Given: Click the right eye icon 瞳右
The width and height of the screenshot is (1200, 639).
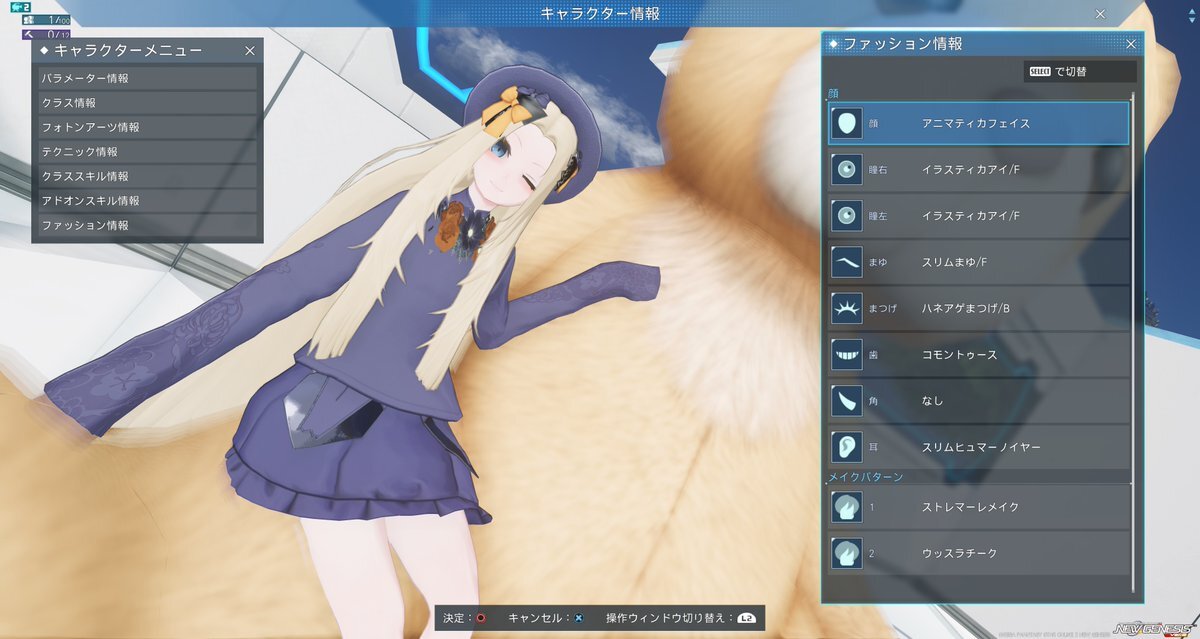Looking at the screenshot, I should coord(847,170).
